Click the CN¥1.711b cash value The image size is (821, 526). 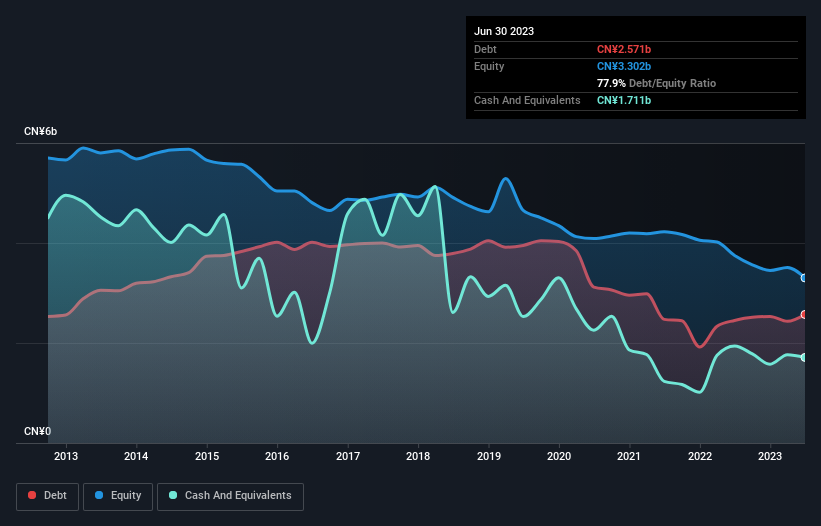tap(624, 100)
